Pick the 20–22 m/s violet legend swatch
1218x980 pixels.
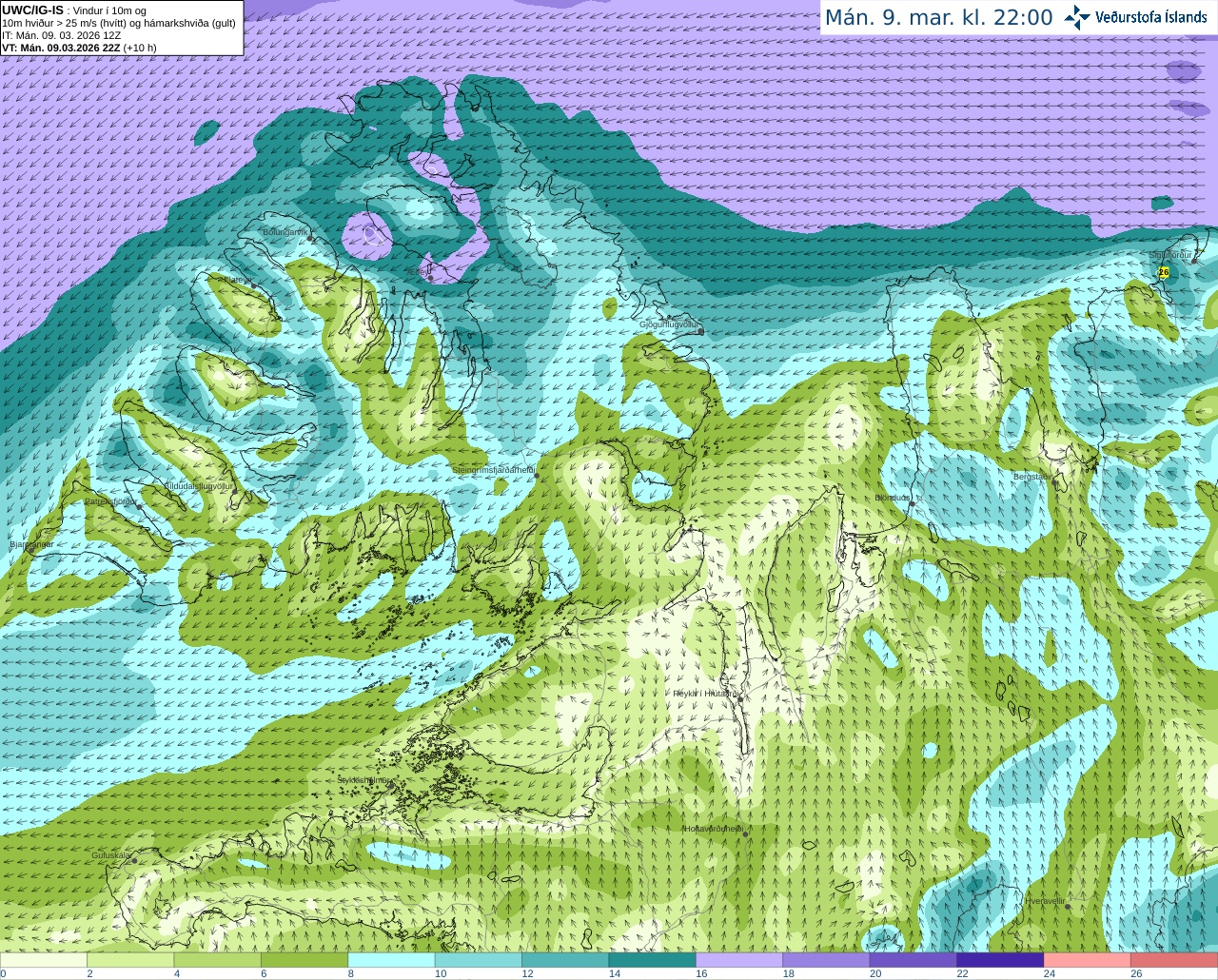(913, 960)
